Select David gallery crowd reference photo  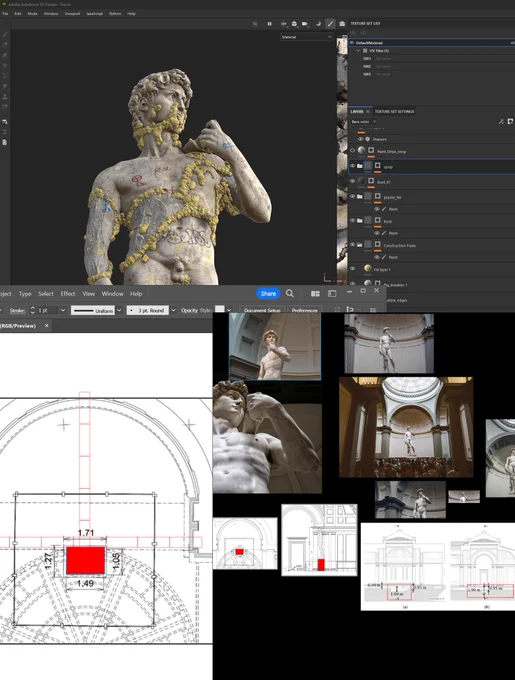(x=406, y=427)
